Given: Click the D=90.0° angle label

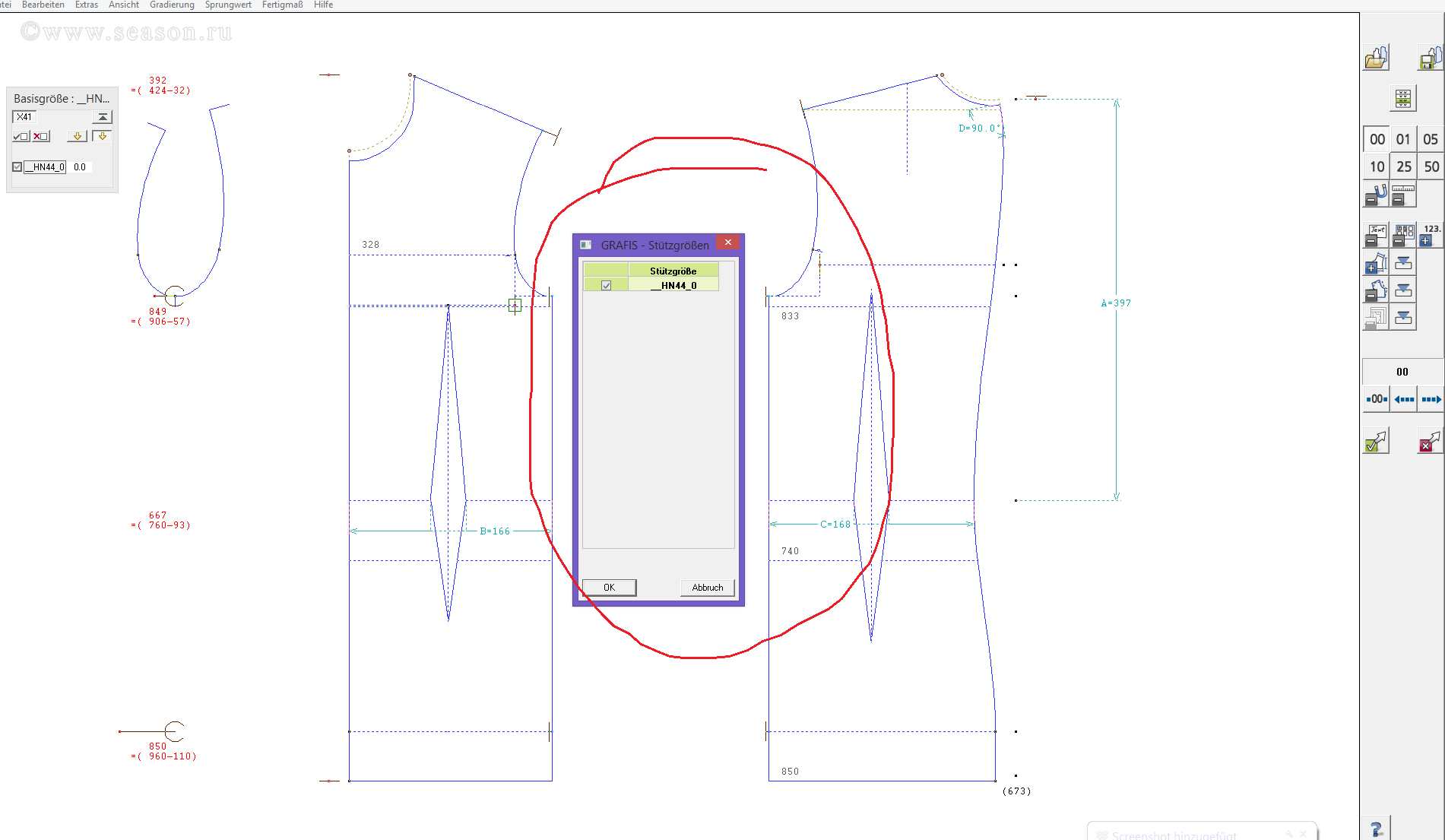Looking at the screenshot, I should tap(979, 128).
